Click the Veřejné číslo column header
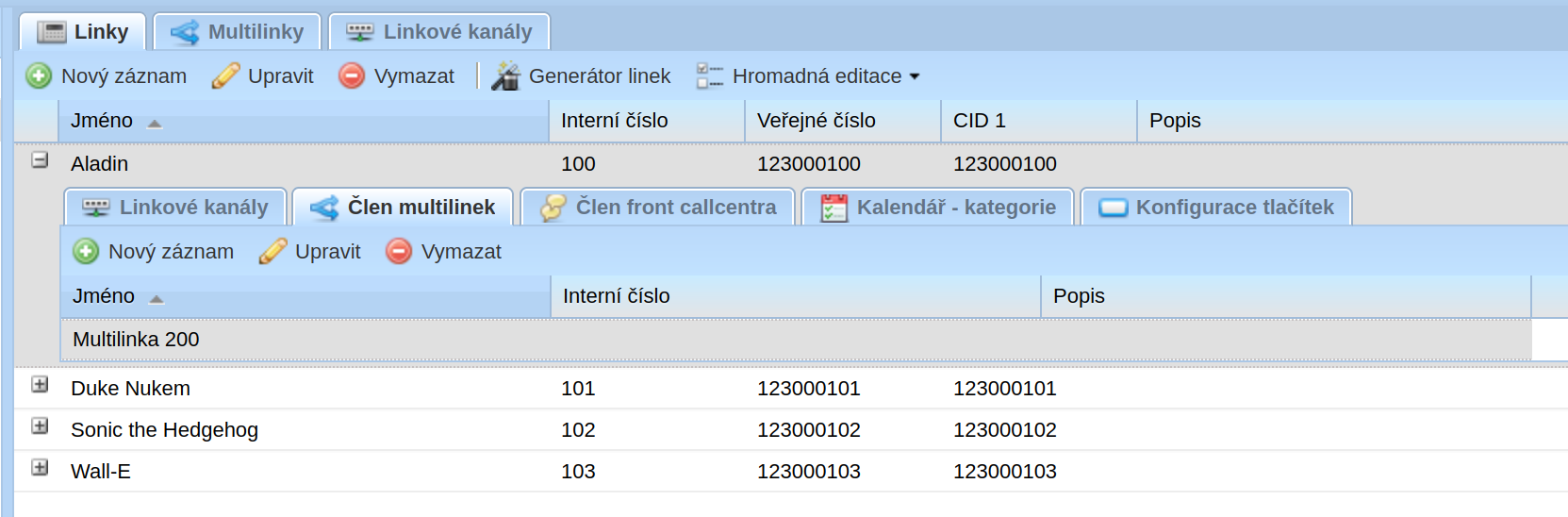Screen dimensions: 1568x517 (843, 121)
